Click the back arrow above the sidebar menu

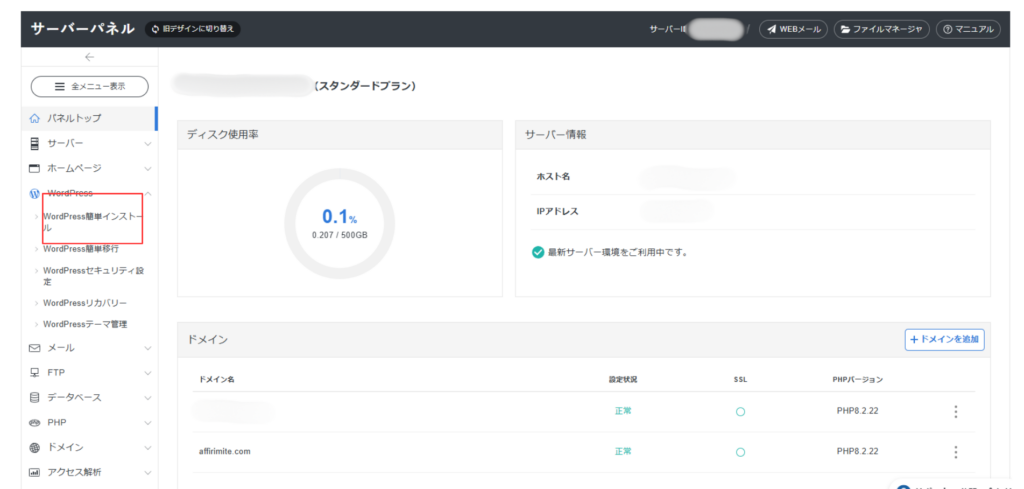[89, 57]
